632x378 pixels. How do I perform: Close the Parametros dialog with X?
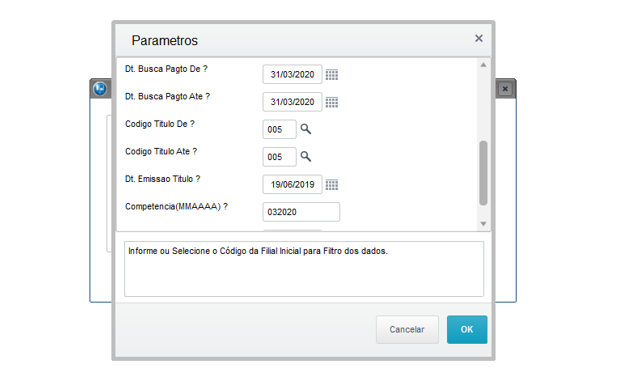click(478, 38)
